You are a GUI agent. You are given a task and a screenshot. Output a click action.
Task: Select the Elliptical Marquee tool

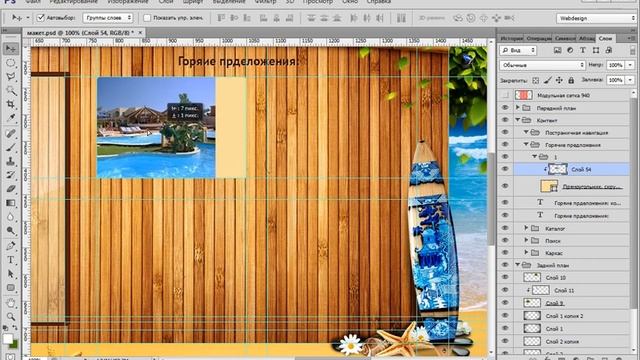coord(11,63)
